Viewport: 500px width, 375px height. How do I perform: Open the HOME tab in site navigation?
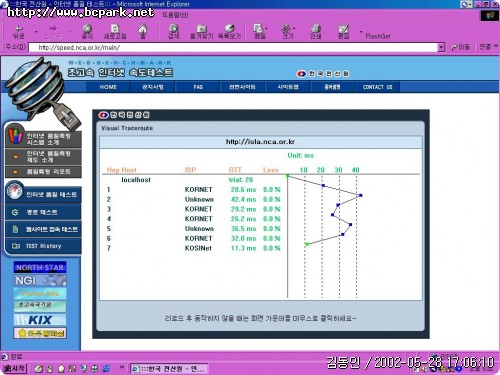(108, 87)
